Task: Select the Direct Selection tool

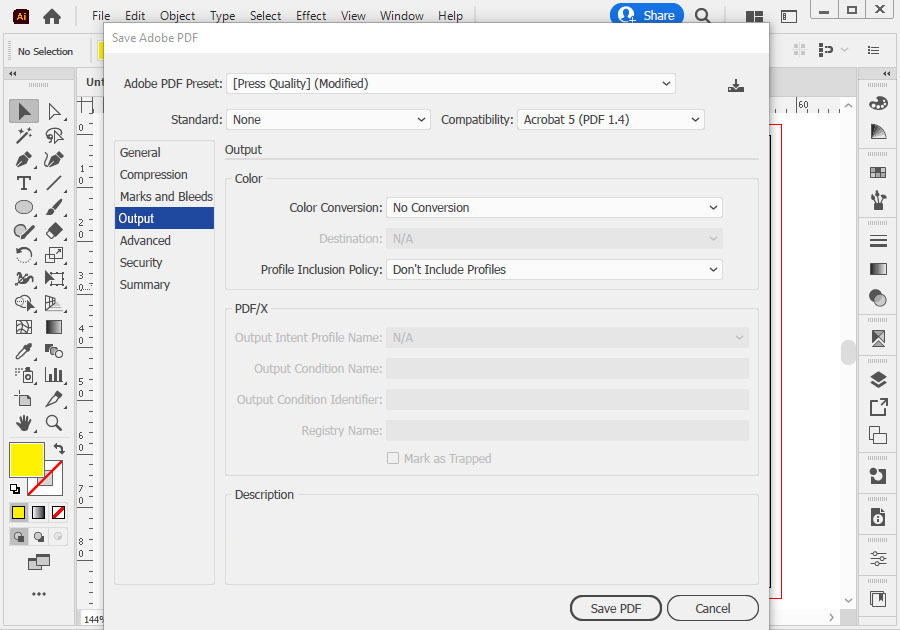Action: 54,111
